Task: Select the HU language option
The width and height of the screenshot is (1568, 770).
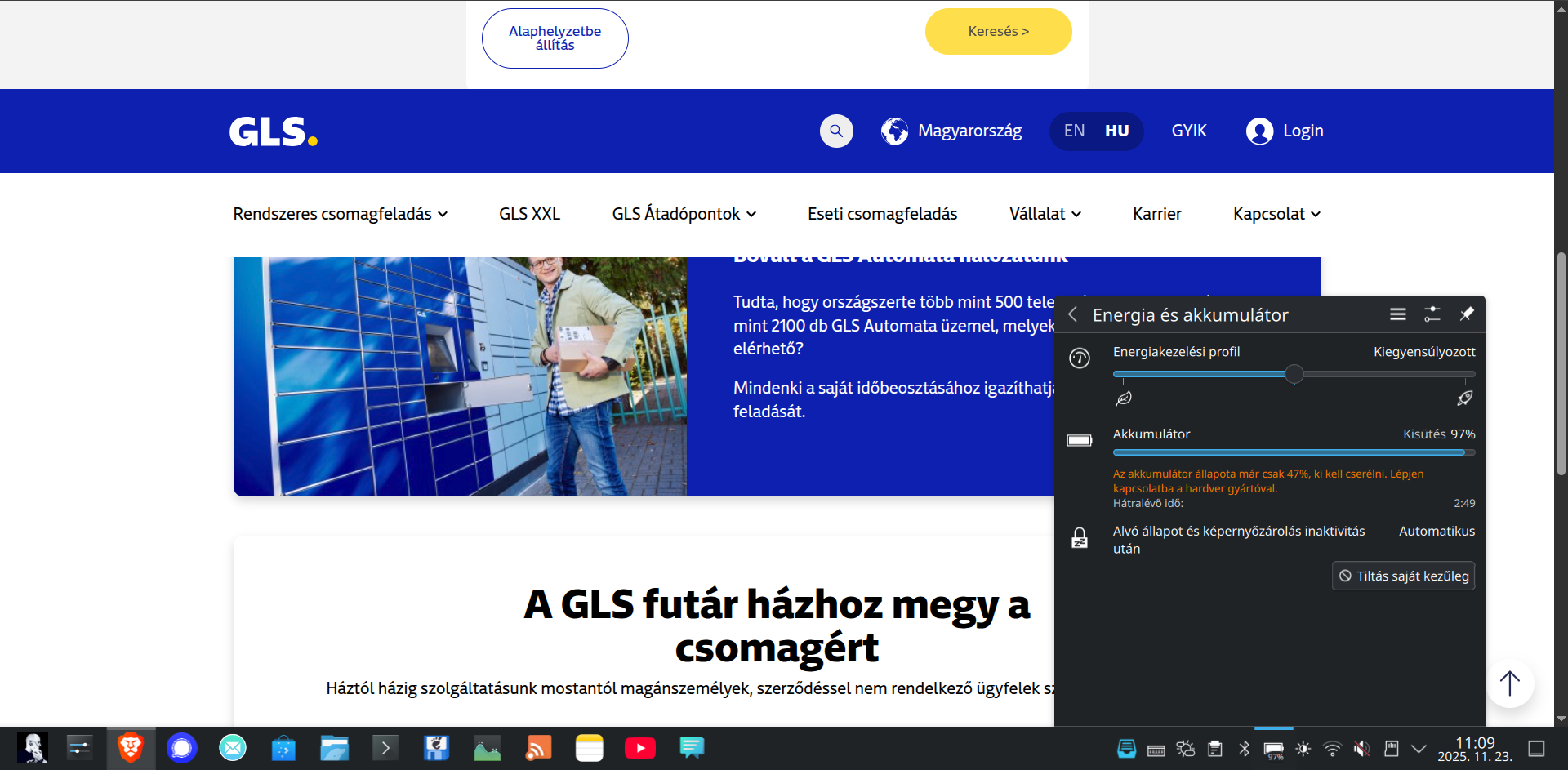Action: [1116, 131]
